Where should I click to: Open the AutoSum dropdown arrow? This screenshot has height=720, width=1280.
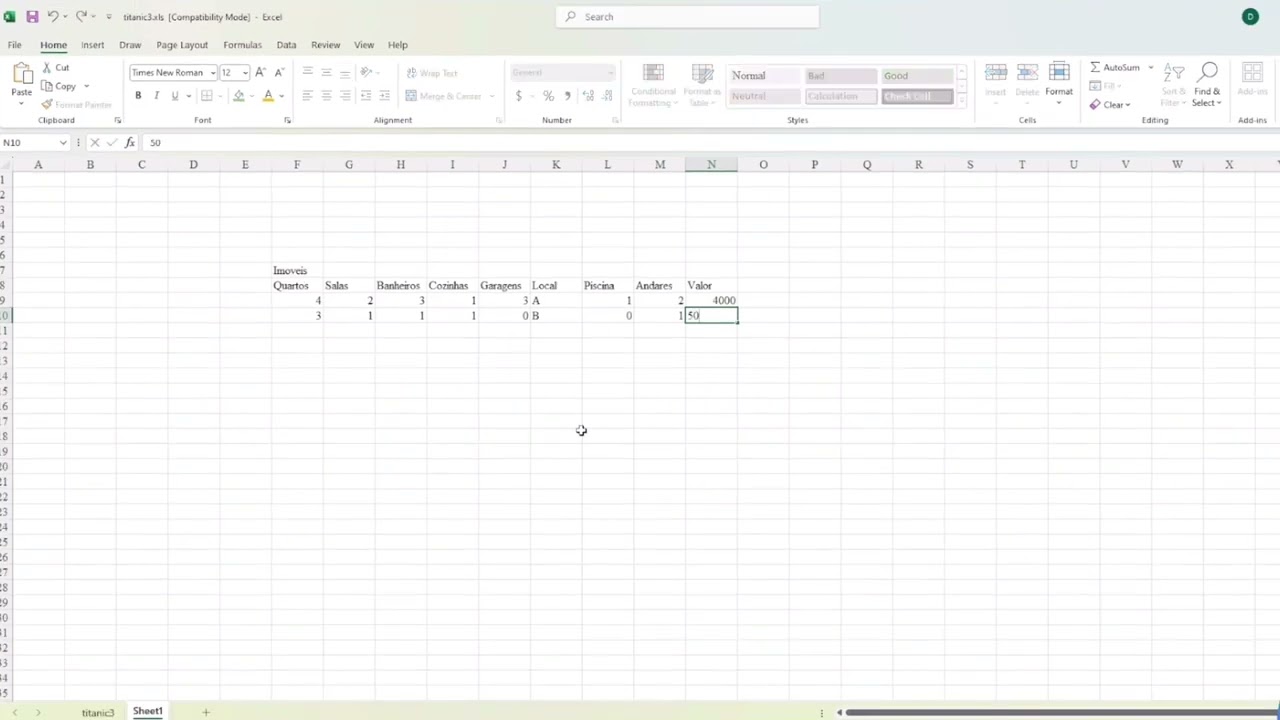pyautogui.click(x=1151, y=67)
